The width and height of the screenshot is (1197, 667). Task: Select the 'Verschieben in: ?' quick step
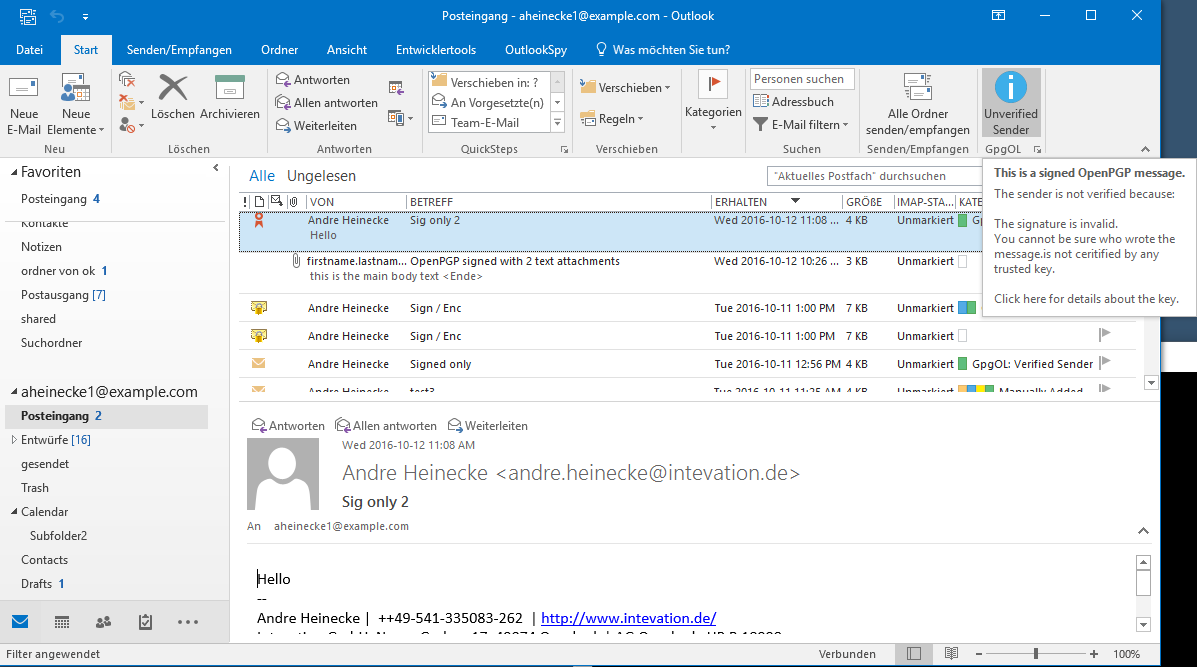coord(489,82)
